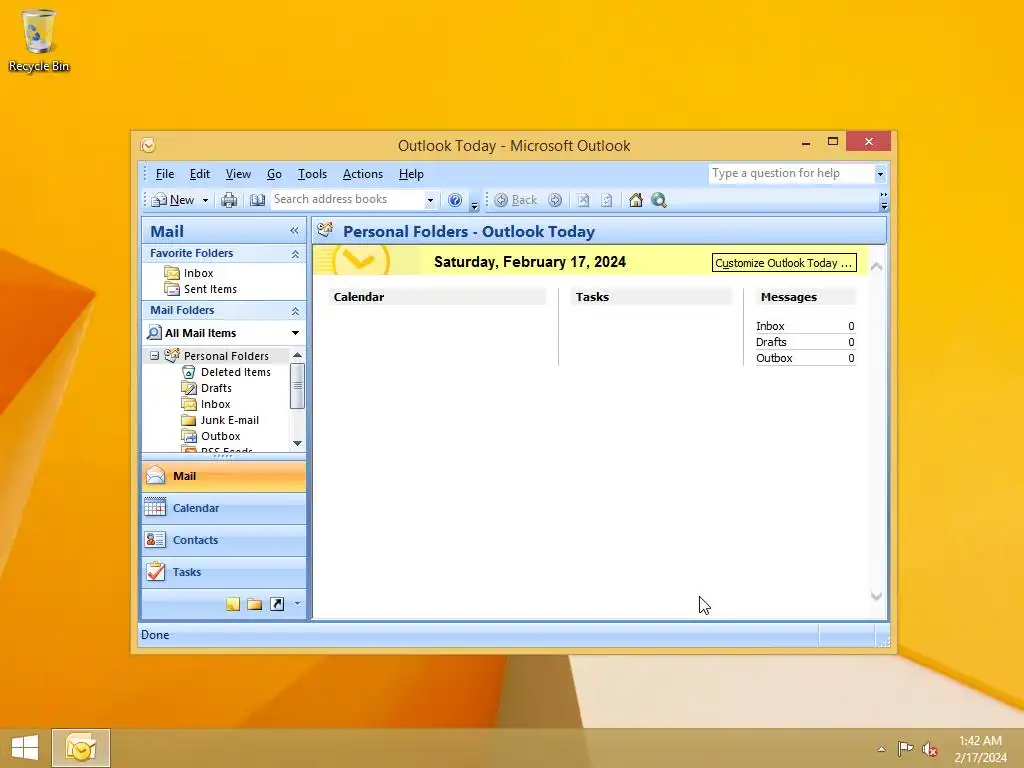Open Web toolbar options at right end
1024x768 pixels.
coord(884,200)
